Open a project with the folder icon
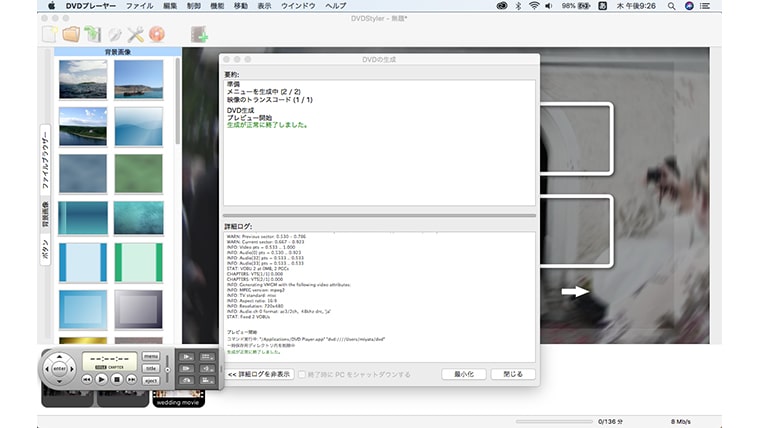Screen dimensions: 760x428 [x=71, y=34]
